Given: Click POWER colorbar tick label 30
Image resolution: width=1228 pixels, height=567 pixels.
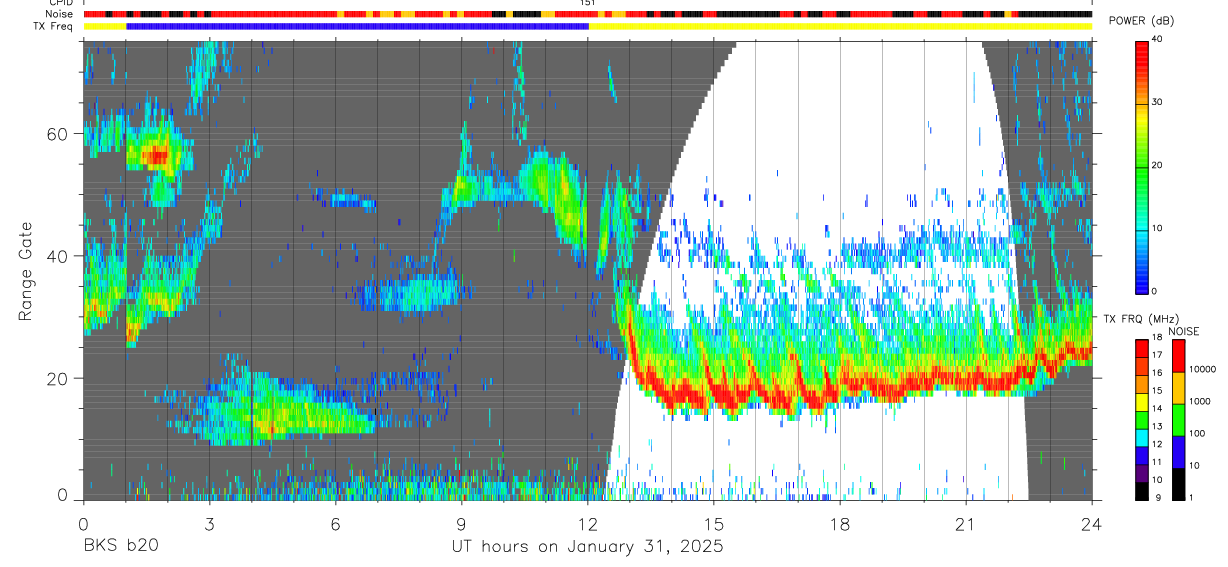Looking at the screenshot, I should click(1158, 102).
